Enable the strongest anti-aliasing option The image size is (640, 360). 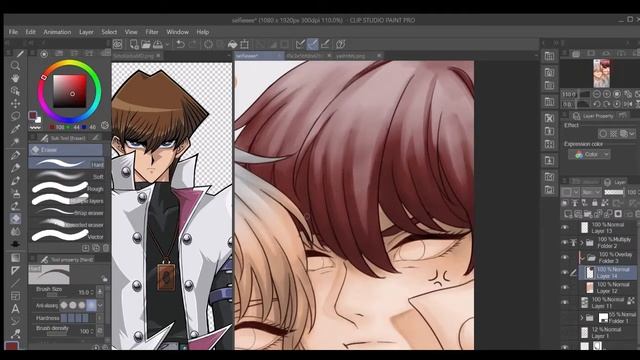pyautogui.click(x=91, y=305)
